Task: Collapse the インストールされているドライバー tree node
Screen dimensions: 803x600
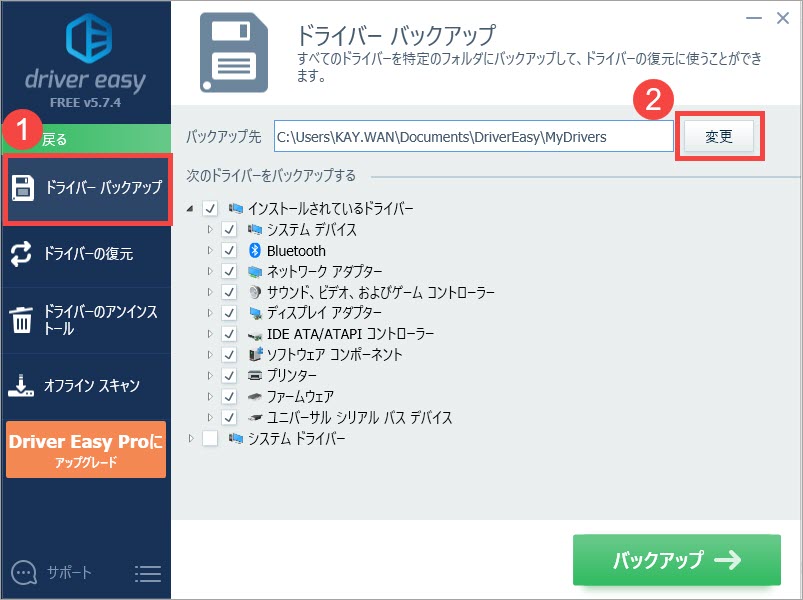Action: click(x=191, y=208)
